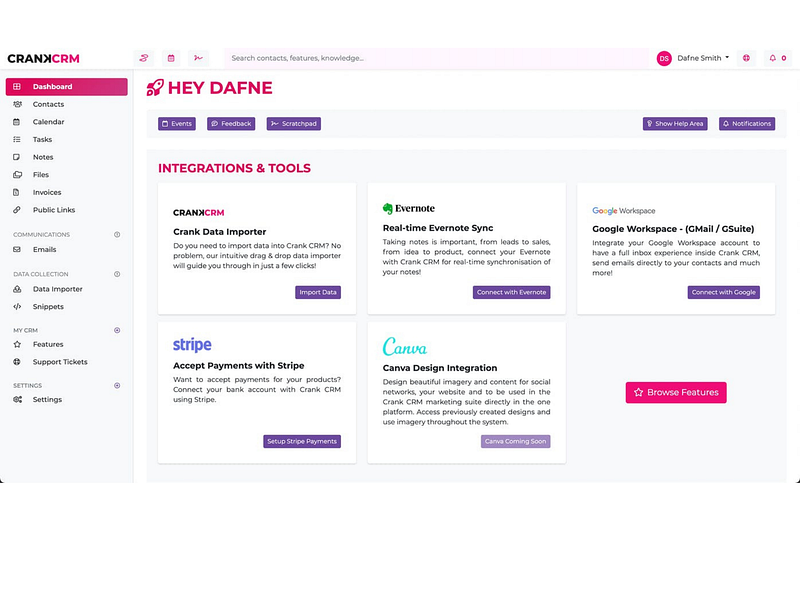
Task: Focus the search contacts, features, knowledge field
Action: click(437, 58)
